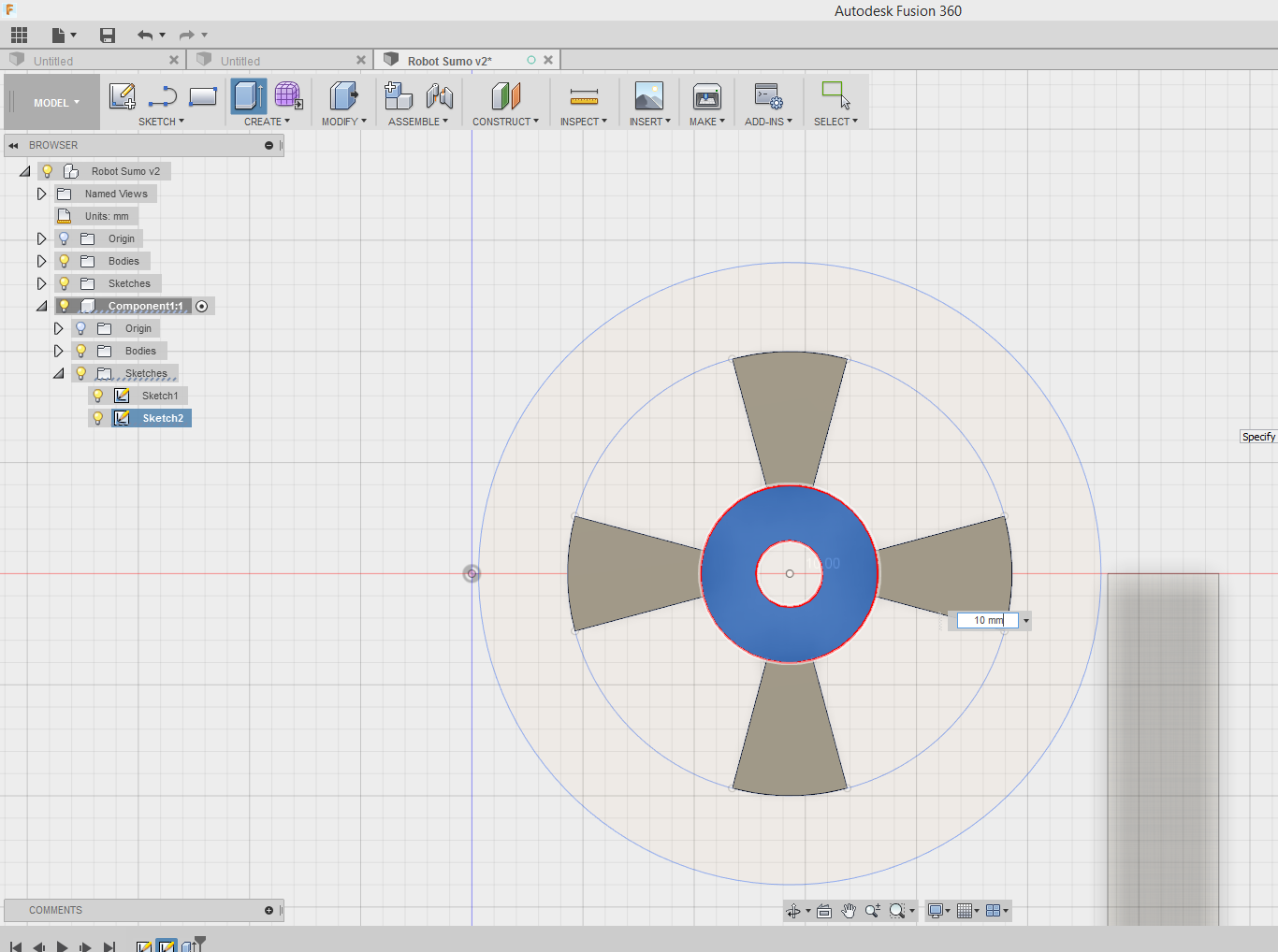Click the 3D Print icon under Make
This screenshot has height=952, width=1278.
706,95
